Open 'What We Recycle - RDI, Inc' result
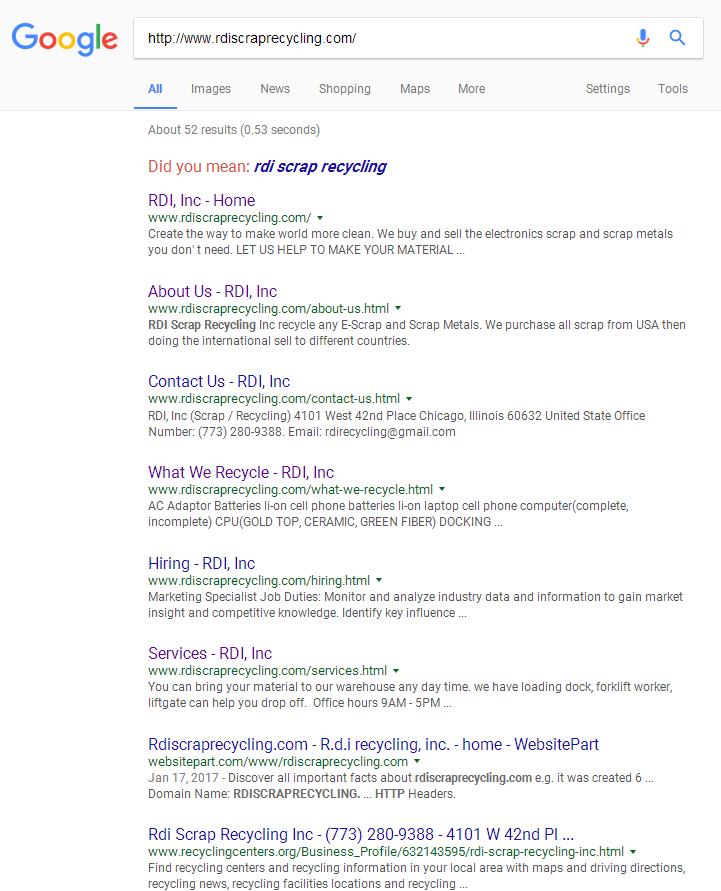Image resolution: width=721 pixels, height=891 pixels. [241, 472]
